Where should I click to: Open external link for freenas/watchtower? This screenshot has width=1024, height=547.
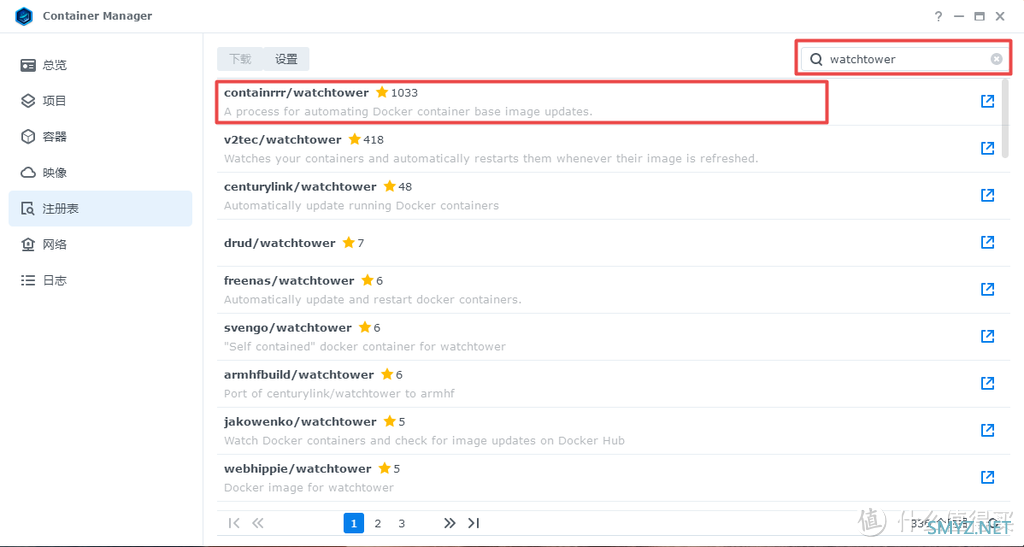[987, 289]
